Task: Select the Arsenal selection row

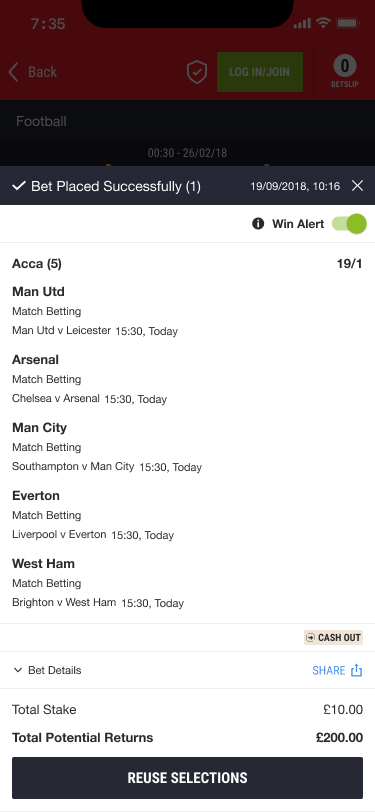Action: point(188,379)
